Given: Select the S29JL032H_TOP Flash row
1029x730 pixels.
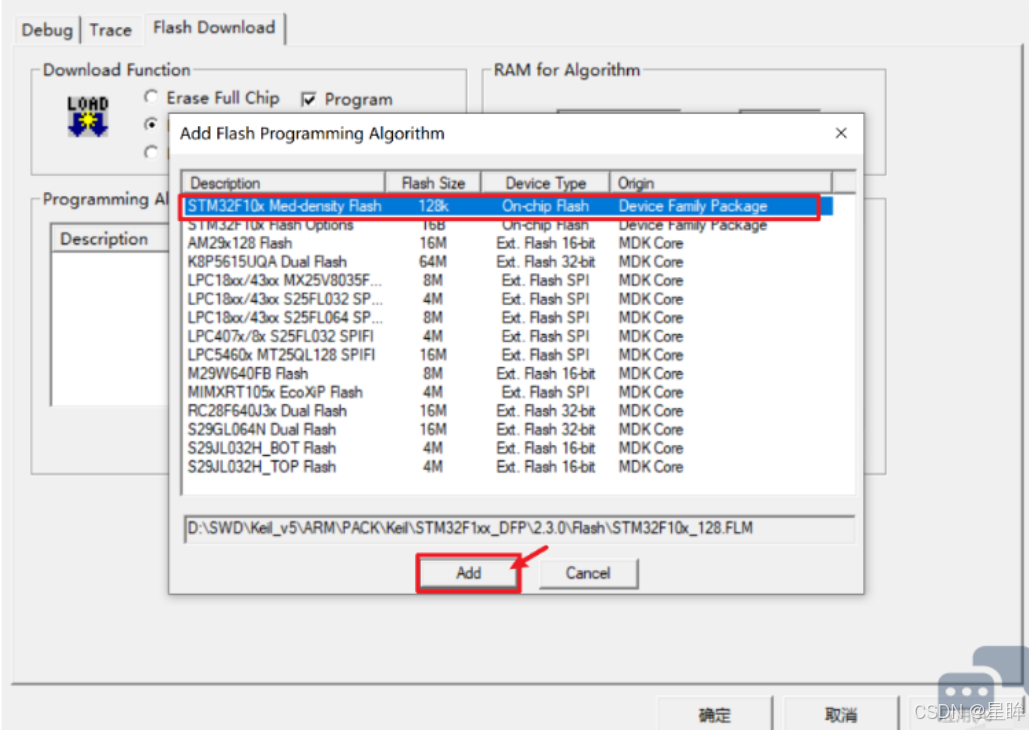Looking at the screenshot, I should (x=509, y=467).
